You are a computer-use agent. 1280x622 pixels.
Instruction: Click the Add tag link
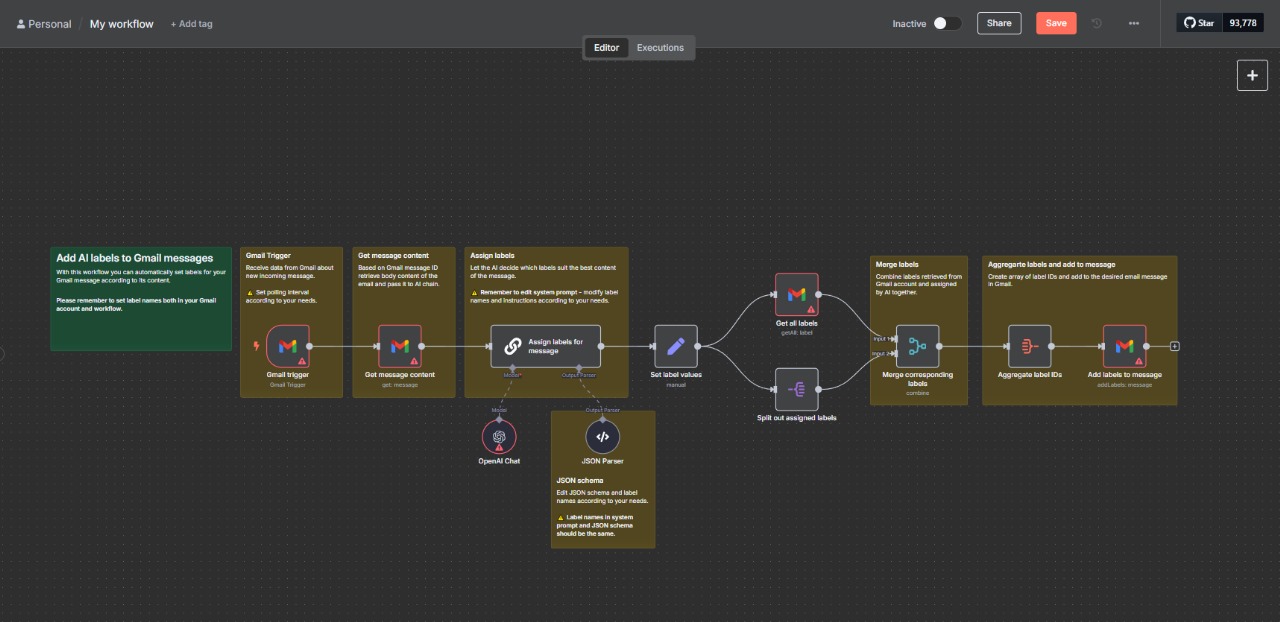tap(191, 24)
